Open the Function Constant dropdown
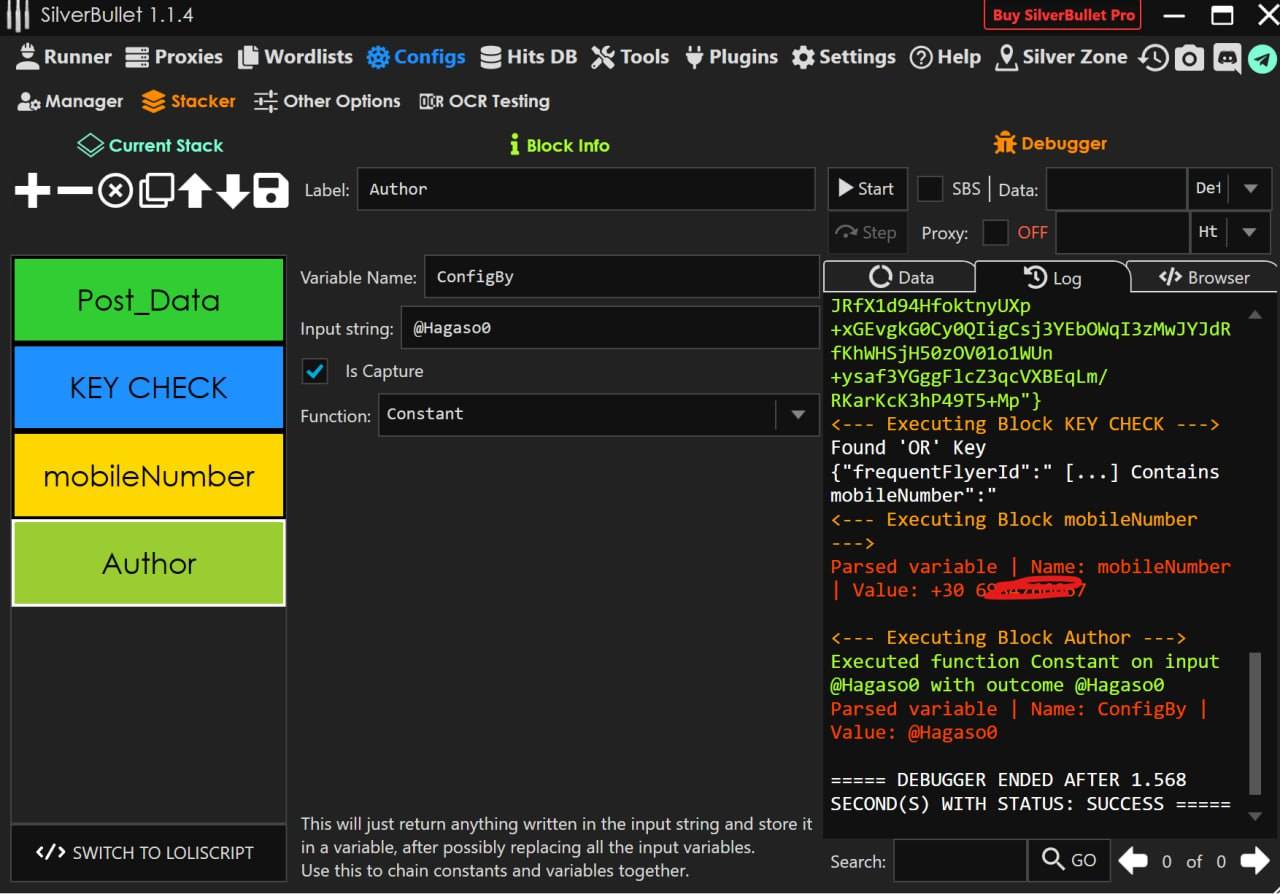This screenshot has height=894, width=1280. tap(797, 414)
